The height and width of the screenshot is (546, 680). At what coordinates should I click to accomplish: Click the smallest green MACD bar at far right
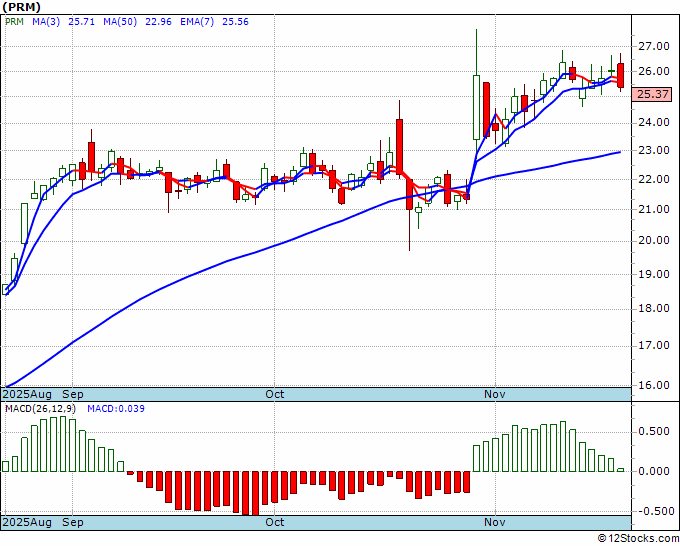(621, 470)
